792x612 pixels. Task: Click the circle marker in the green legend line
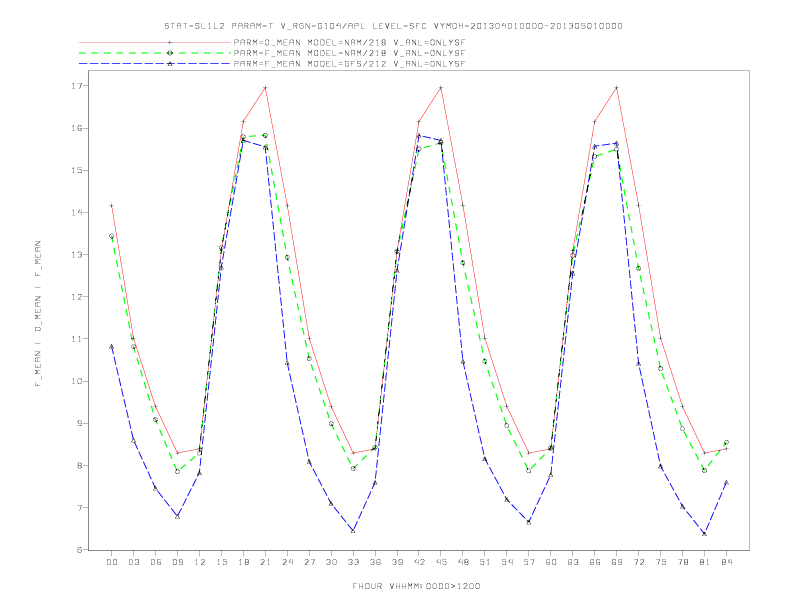point(170,53)
